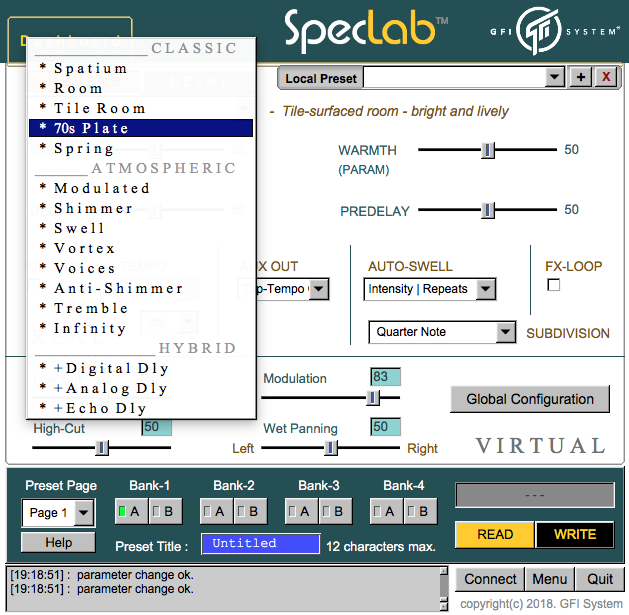Enable the FX-LOOP checkbox
Viewport: 629px width, 615px height.
click(554, 285)
